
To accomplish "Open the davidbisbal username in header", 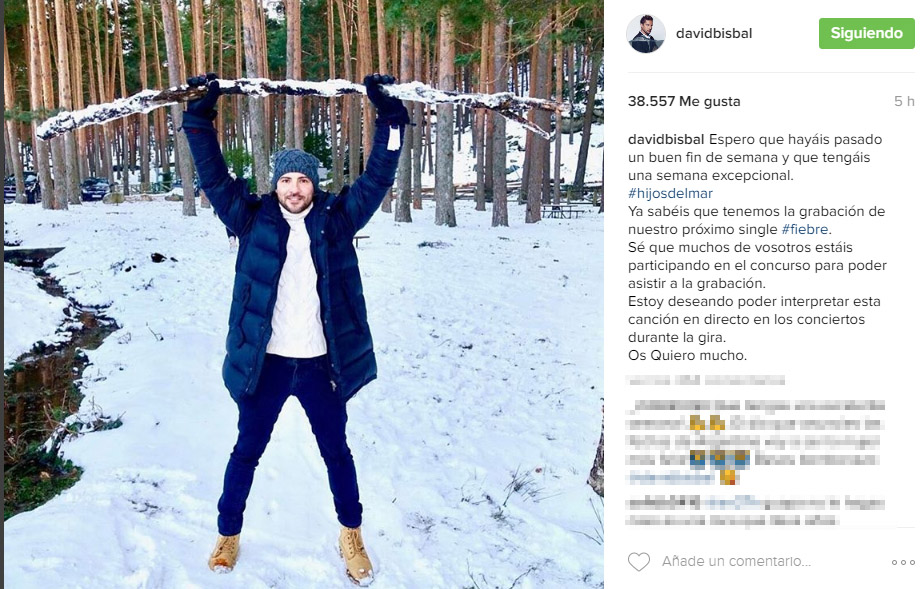I will tap(714, 33).
